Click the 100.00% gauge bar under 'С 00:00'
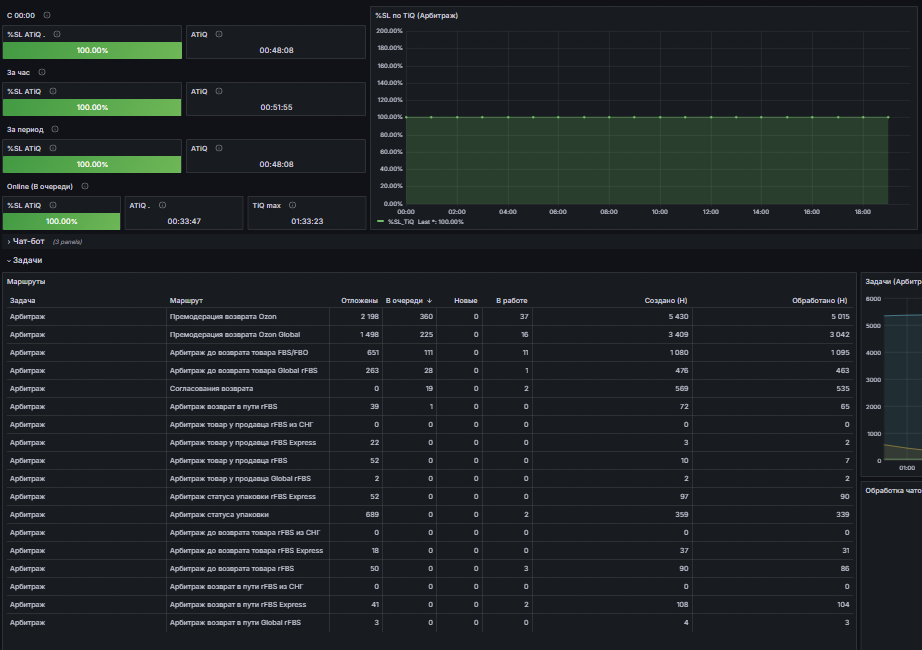This screenshot has width=922, height=650. click(x=92, y=51)
